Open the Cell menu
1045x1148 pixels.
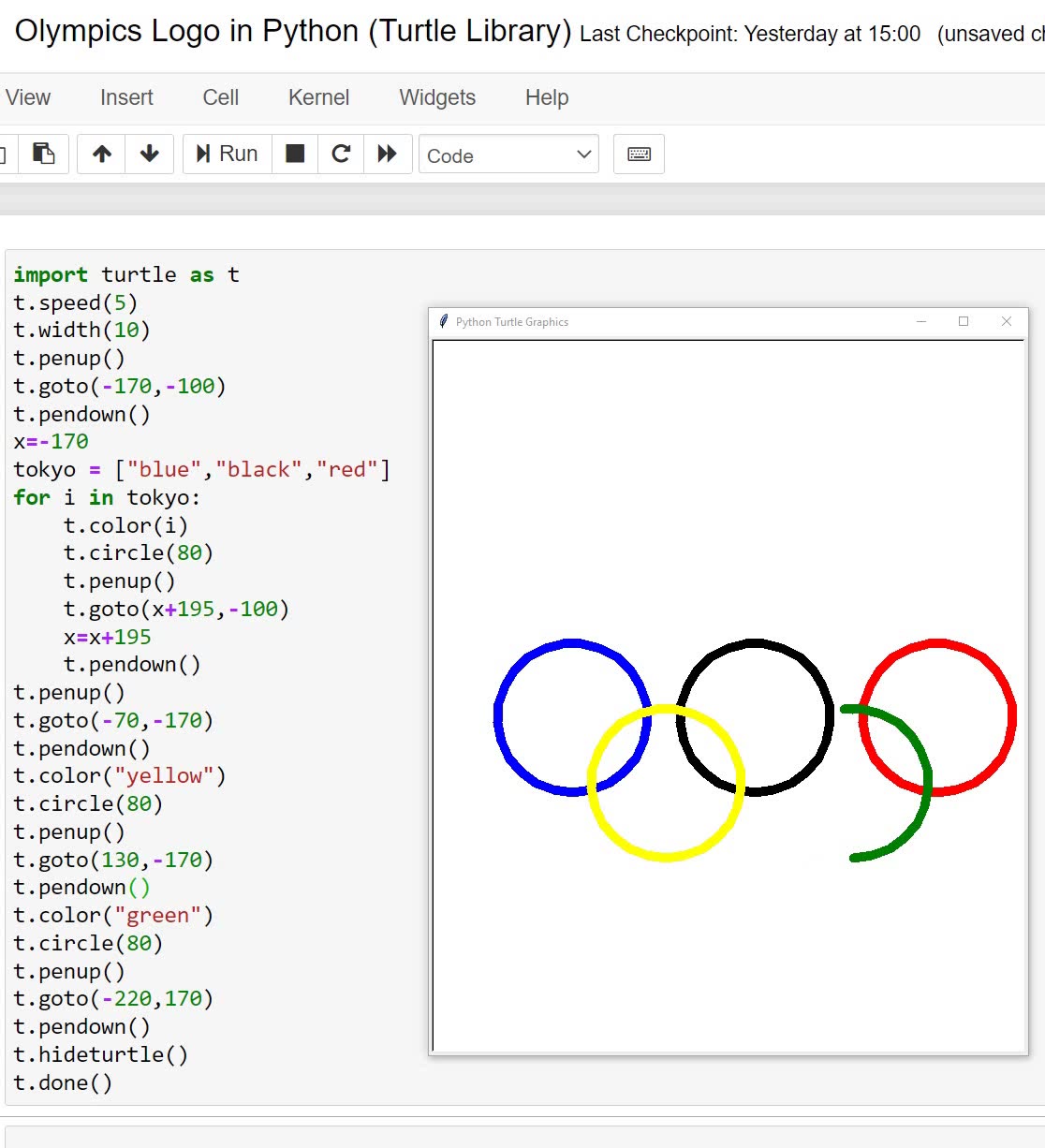pyautogui.click(x=221, y=97)
